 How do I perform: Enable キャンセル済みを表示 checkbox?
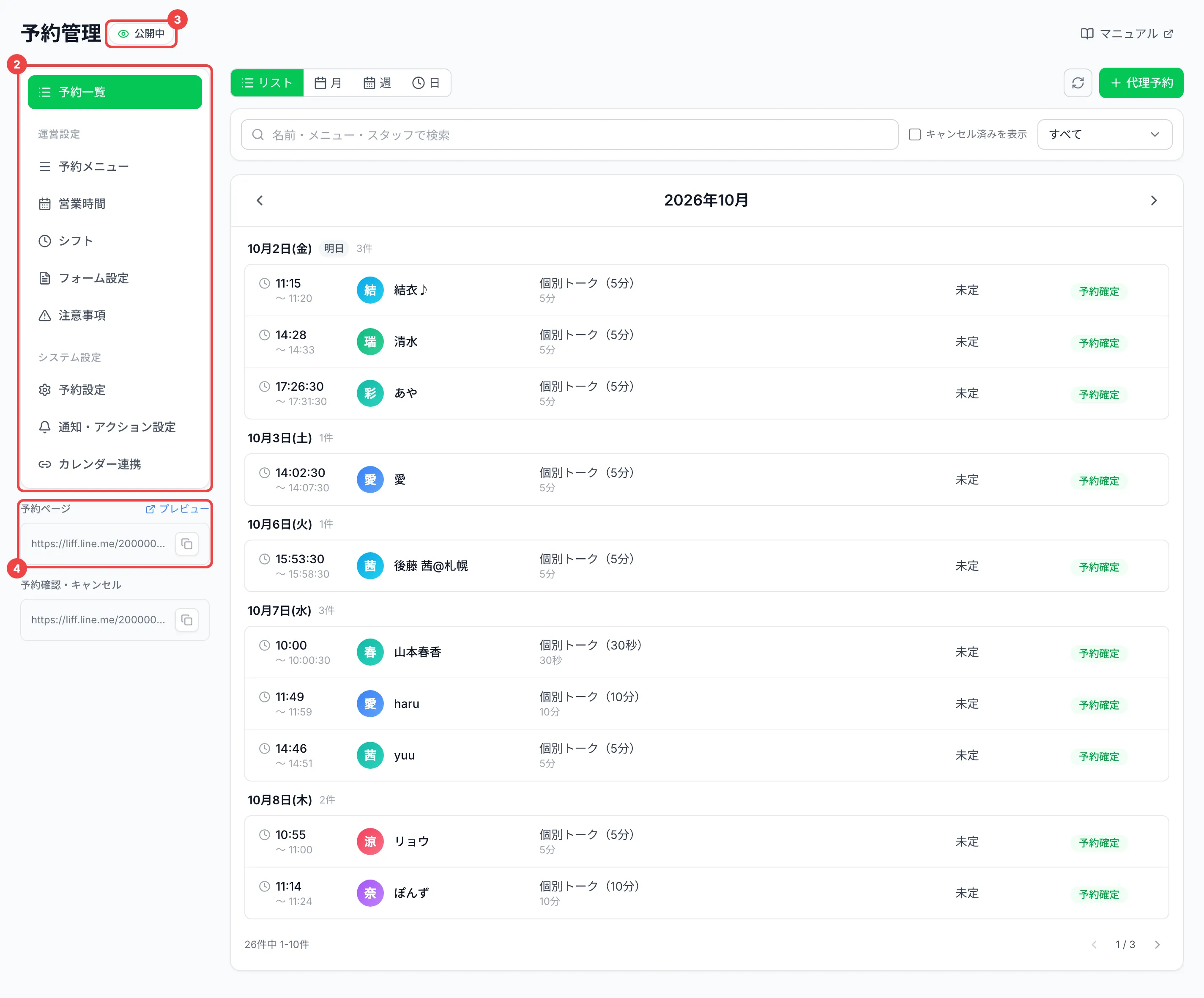pos(914,134)
